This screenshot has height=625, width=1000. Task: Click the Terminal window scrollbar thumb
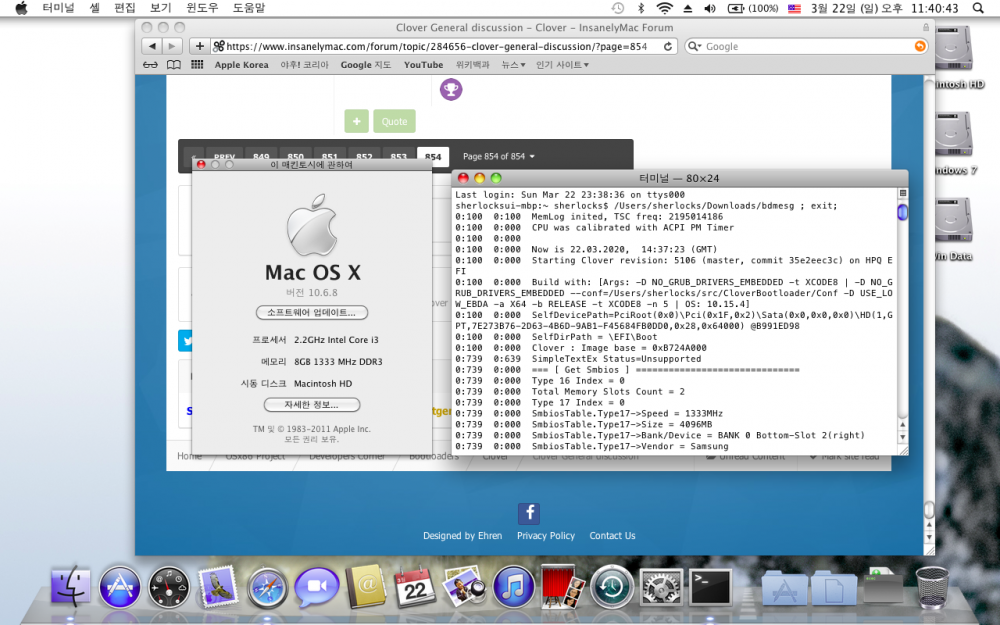coord(902,212)
